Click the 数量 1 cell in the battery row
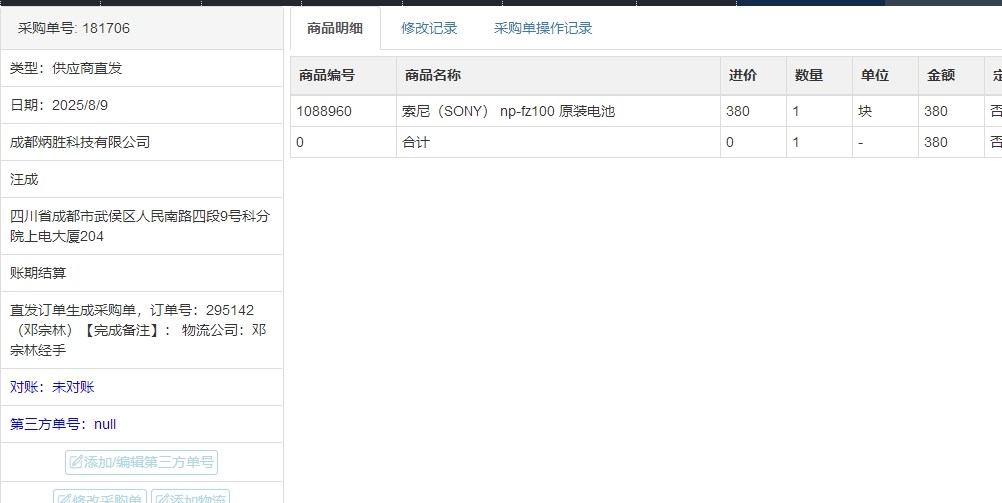The image size is (1002, 503). point(819,111)
